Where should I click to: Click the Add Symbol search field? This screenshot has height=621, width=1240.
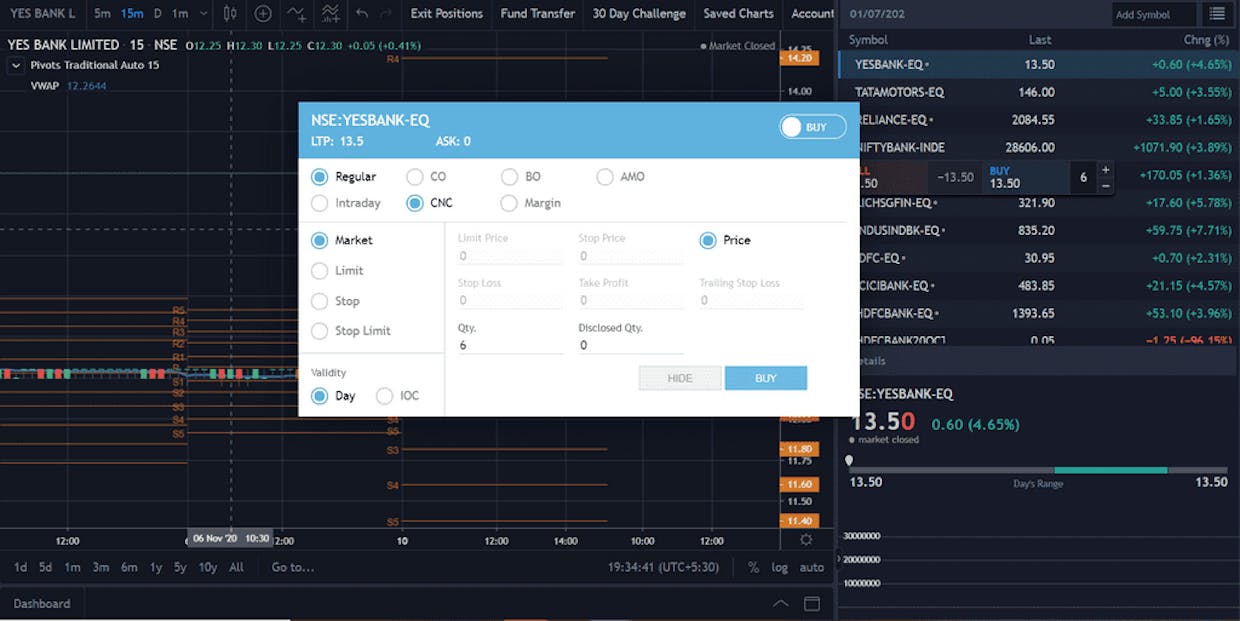(1154, 14)
